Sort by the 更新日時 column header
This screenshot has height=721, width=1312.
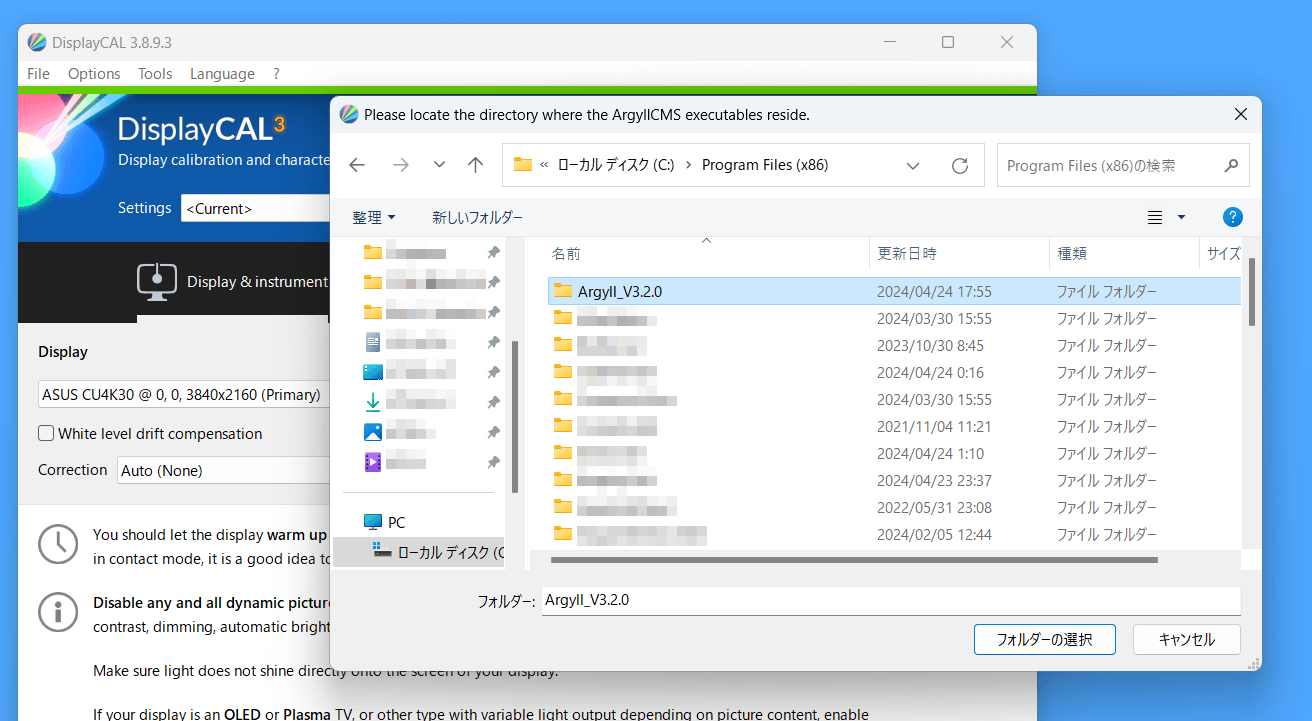(x=959, y=254)
